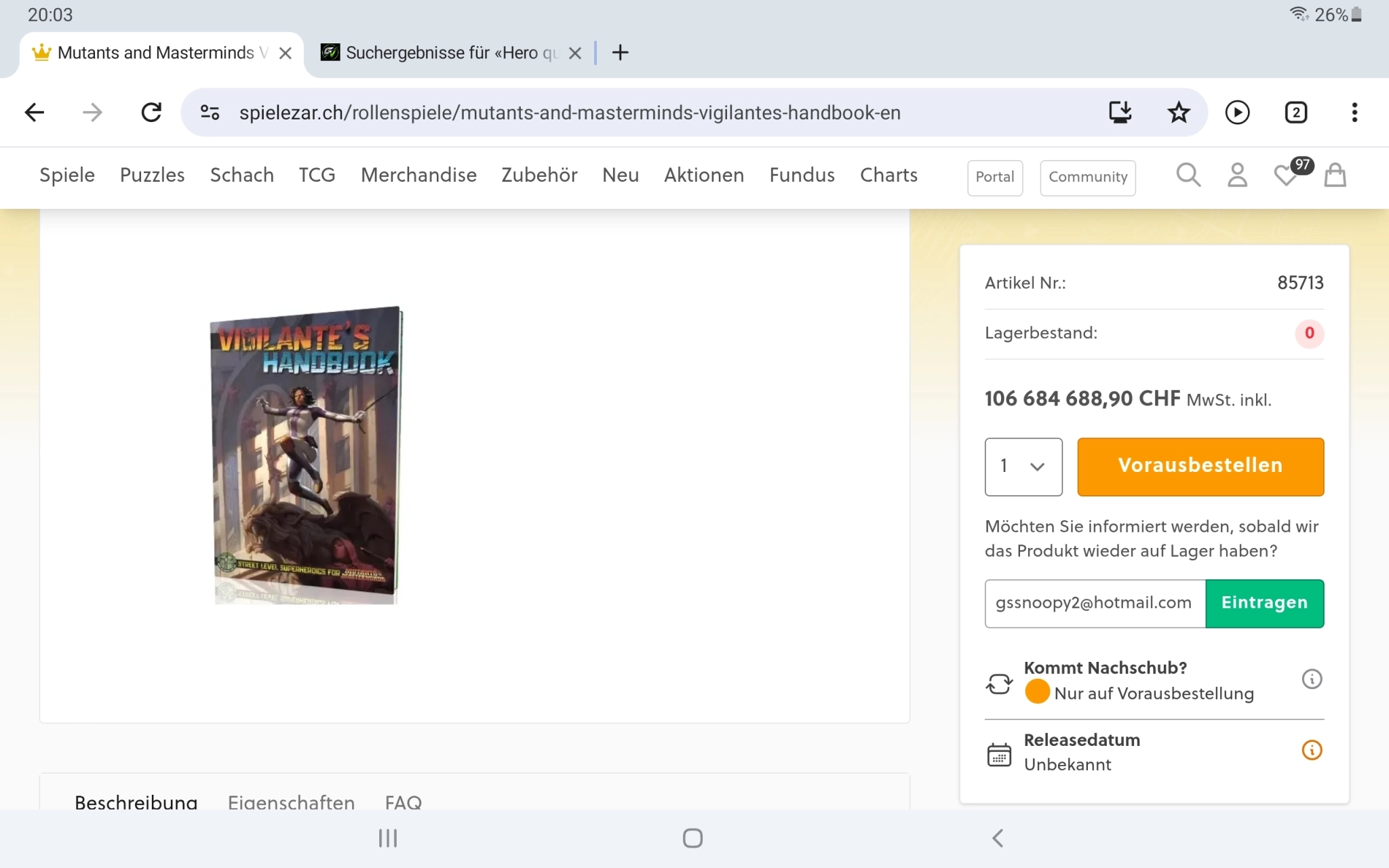Bookmark page with the star icon
1389x868 pixels.
click(x=1179, y=113)
